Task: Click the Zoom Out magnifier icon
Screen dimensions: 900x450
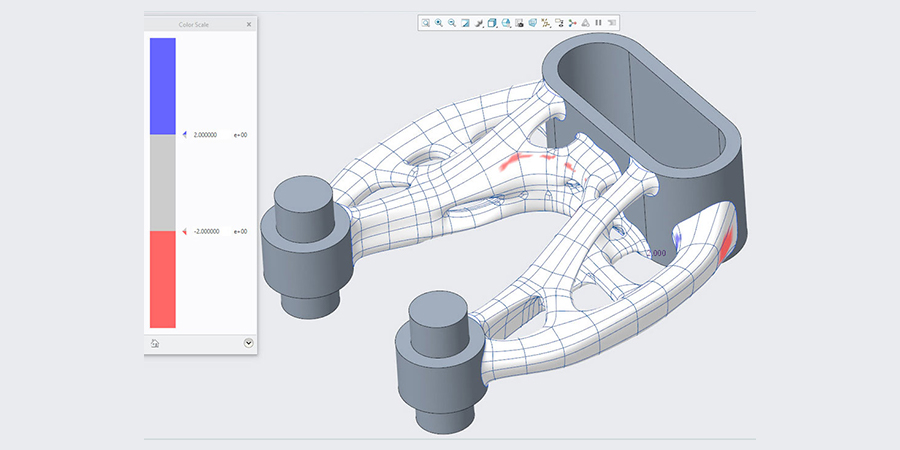Action: pos(452,22)
